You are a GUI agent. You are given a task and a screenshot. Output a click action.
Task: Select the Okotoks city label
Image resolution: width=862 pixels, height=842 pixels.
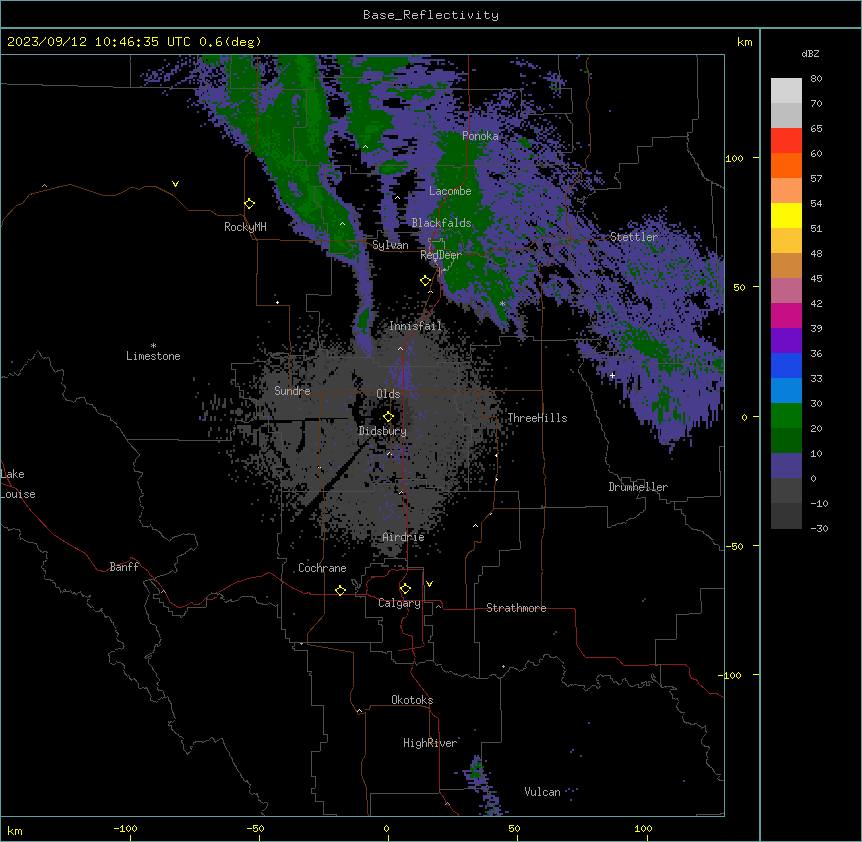(x=412, y=700)
